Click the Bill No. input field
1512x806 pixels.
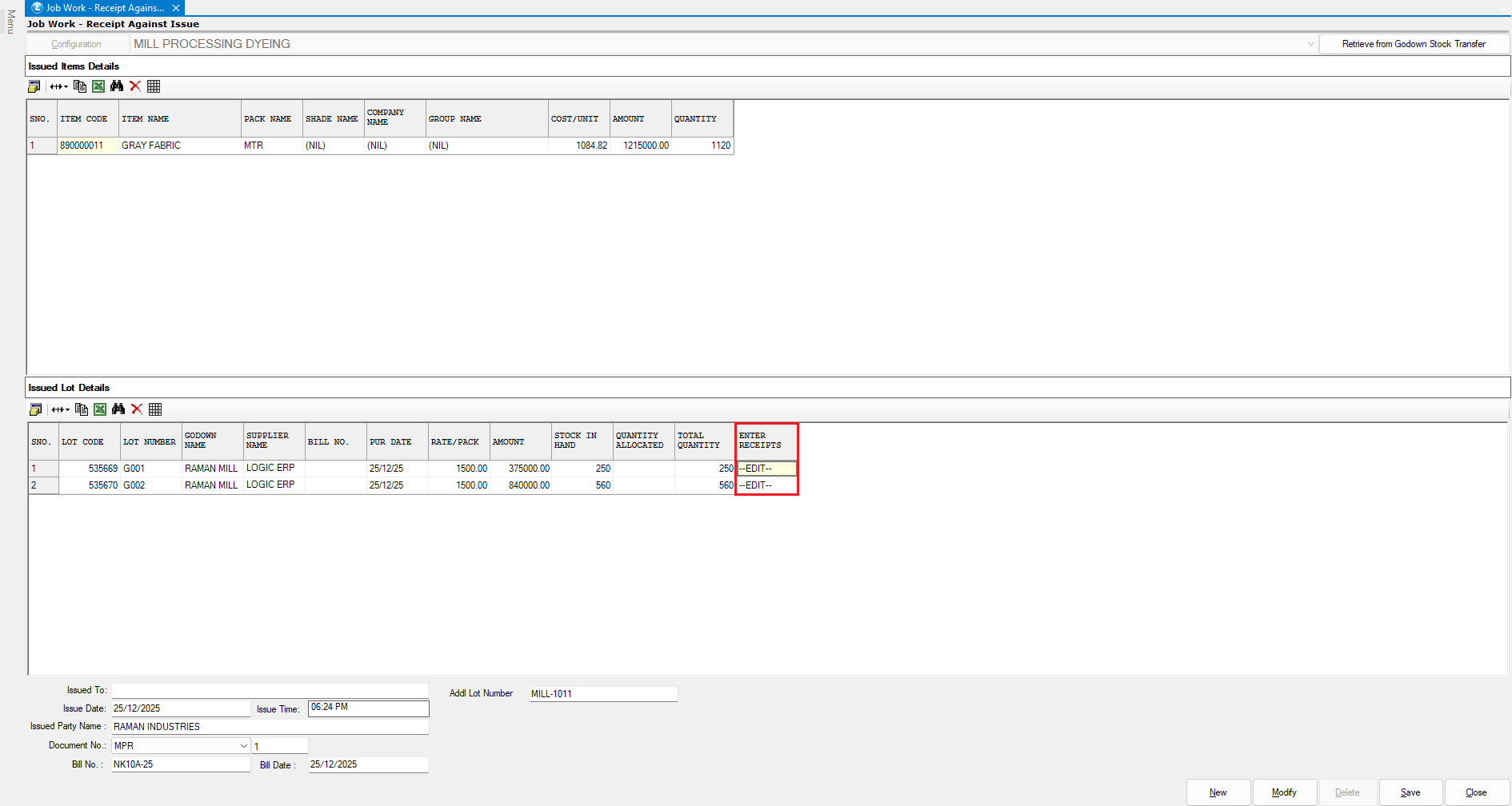[181, 764]
